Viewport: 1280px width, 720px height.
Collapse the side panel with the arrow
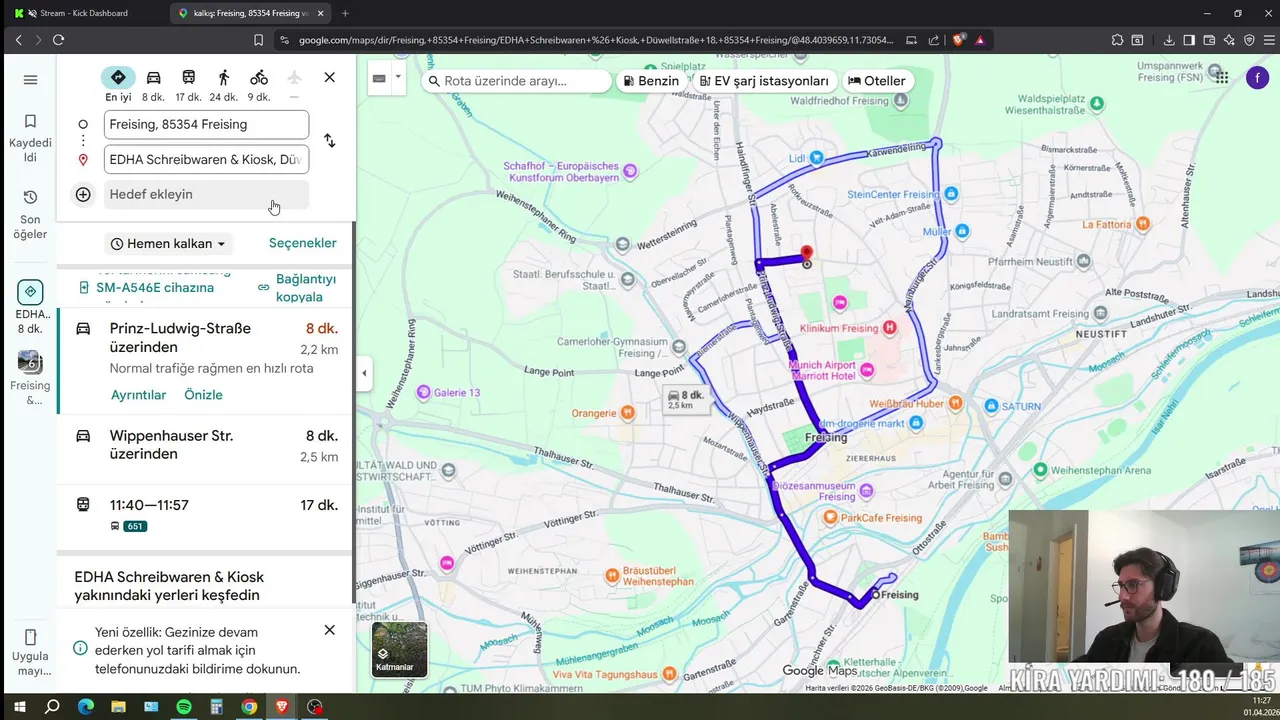(364, 373)
